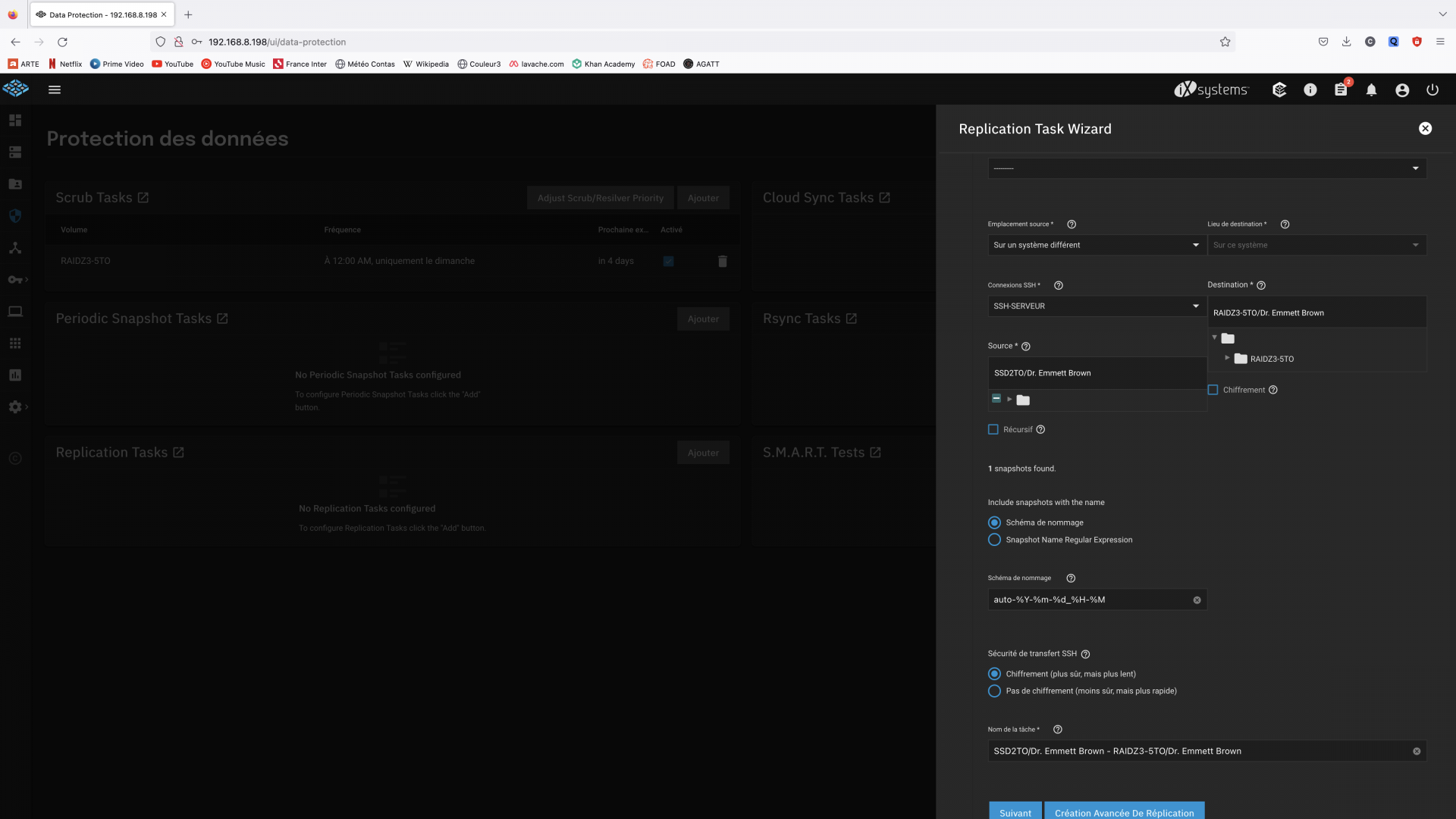Click Ajouter in Periodic Snapshot Tasks
Screen dimensions: 1456x819
click(703, 319)
